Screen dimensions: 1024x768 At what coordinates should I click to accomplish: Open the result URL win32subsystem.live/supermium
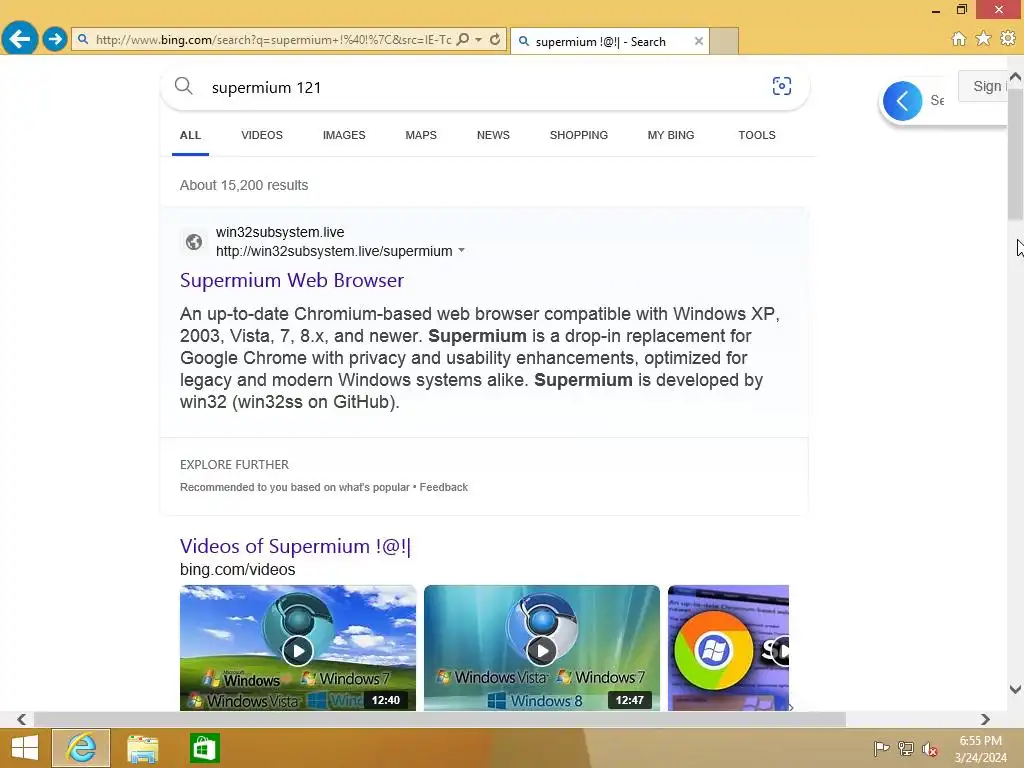pyautogui.click(x=334, y=251)
